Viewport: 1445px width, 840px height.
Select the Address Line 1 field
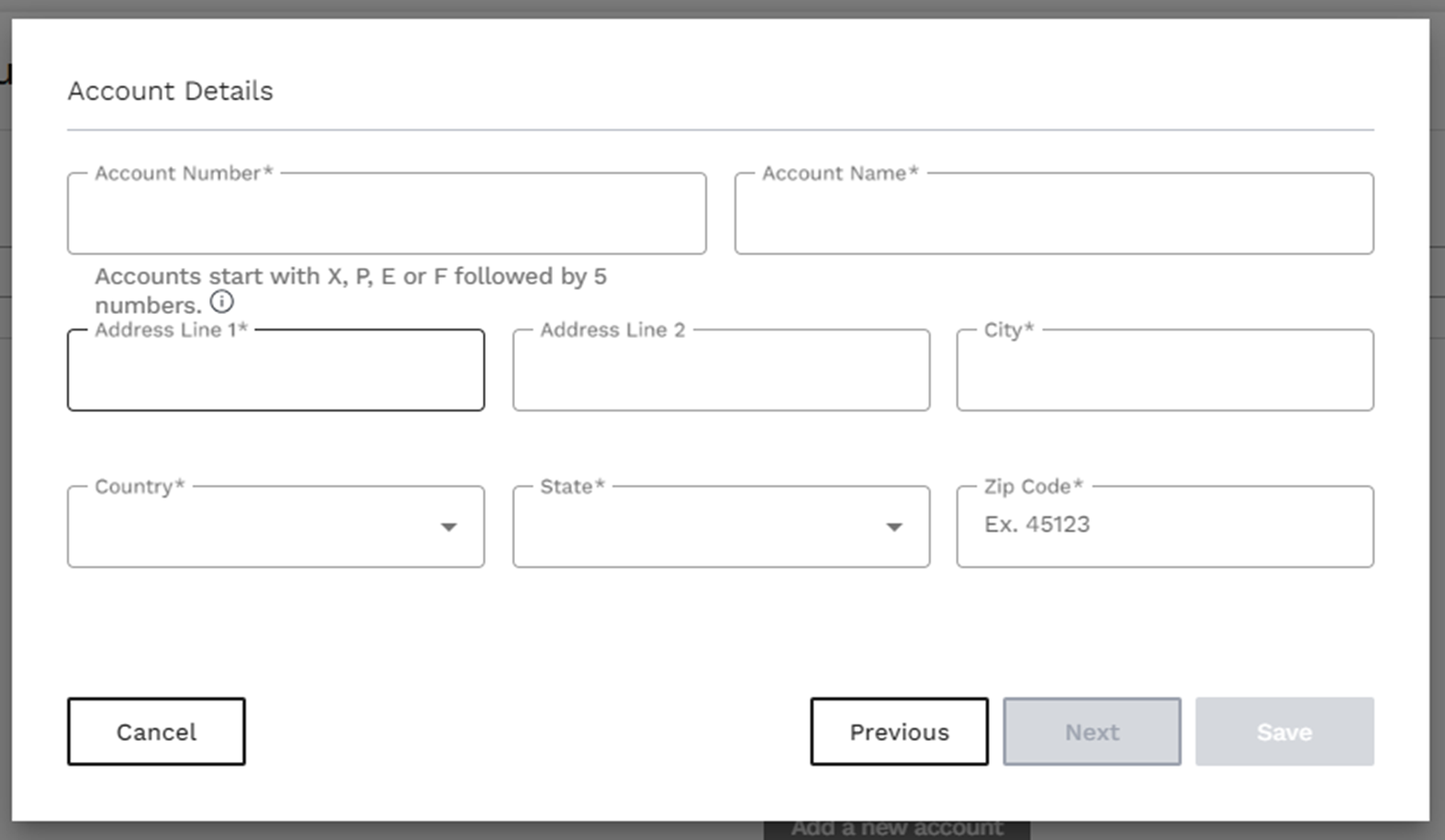[x=275, y=370]
